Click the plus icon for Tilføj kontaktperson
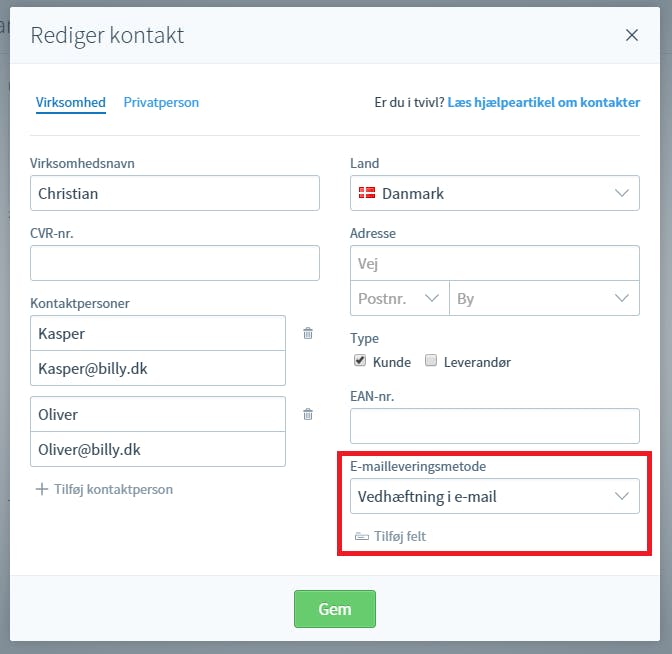The image size is (672, 654). click(x=42, y=489)
